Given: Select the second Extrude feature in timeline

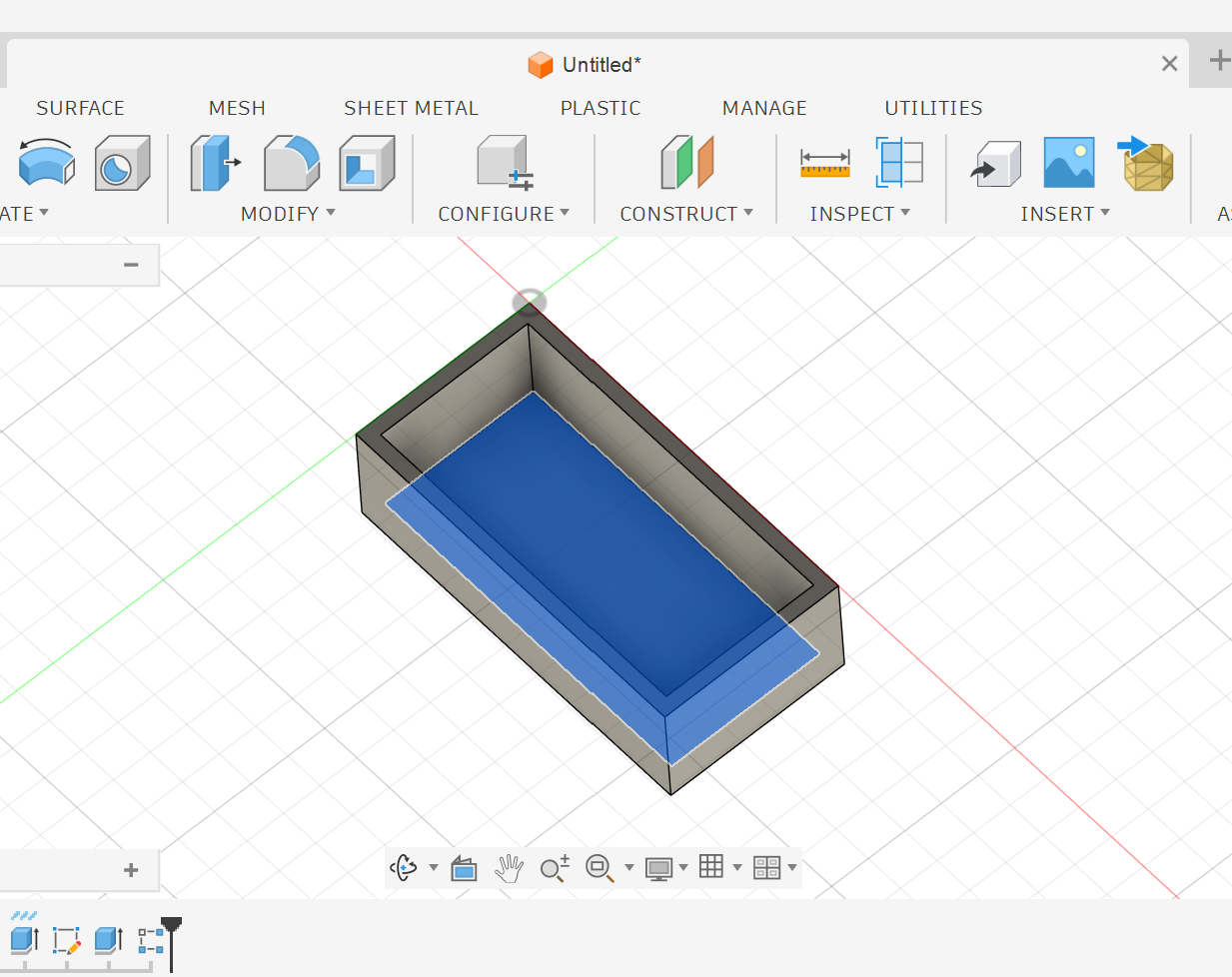Looking at the screenshot, I should pos(109,940).
